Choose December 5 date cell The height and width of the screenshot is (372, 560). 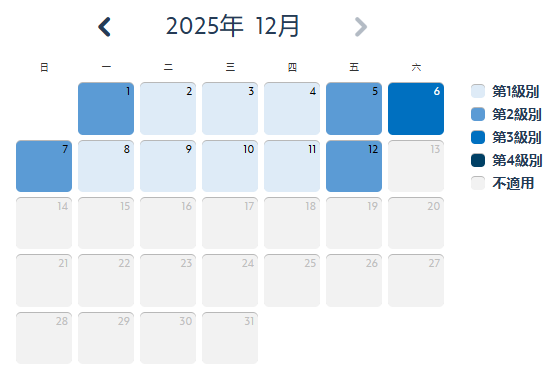click(x=354, y=109)
